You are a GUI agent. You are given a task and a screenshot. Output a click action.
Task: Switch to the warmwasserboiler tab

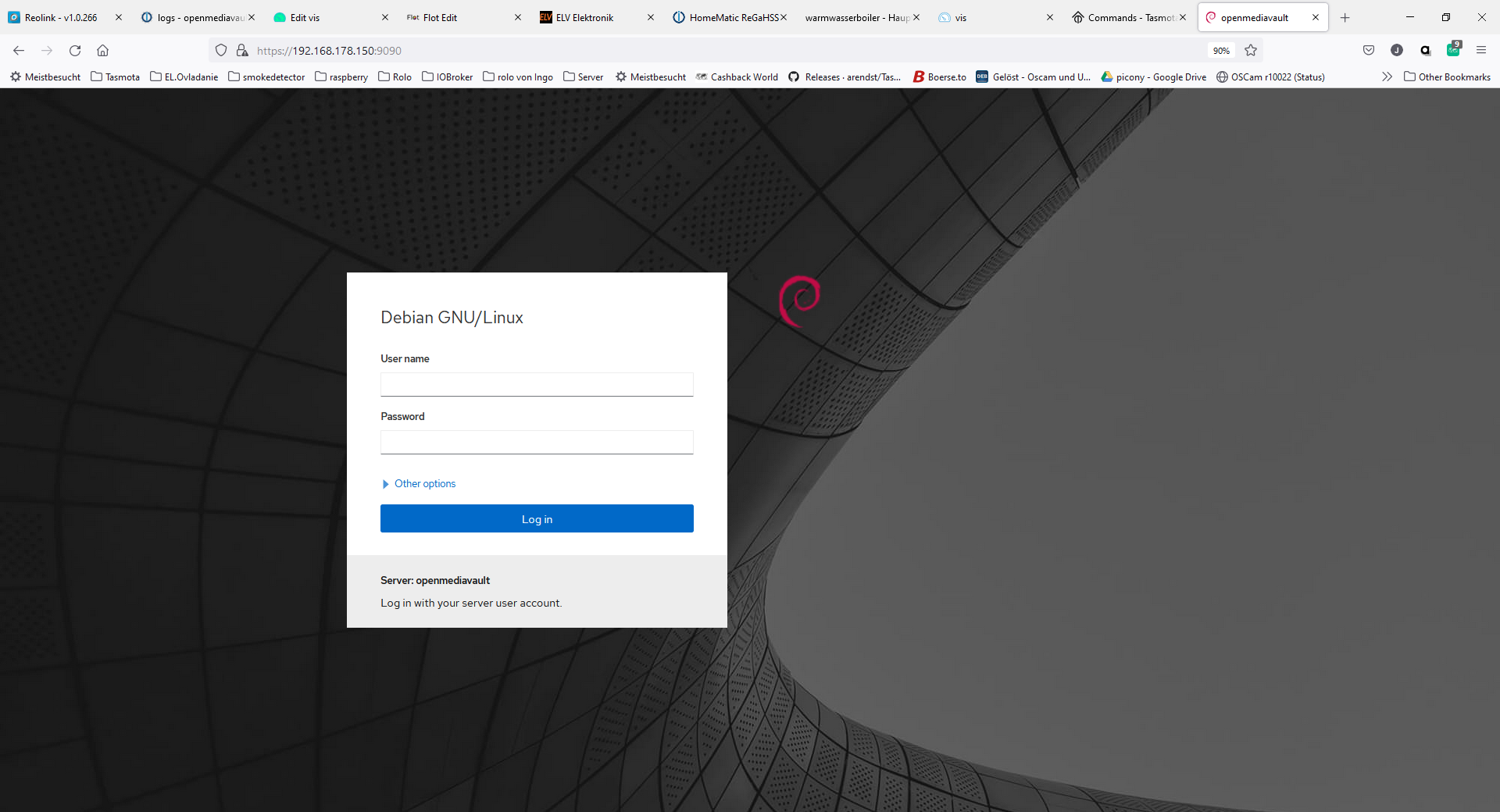pyautogui.click(x=857, y=17)
